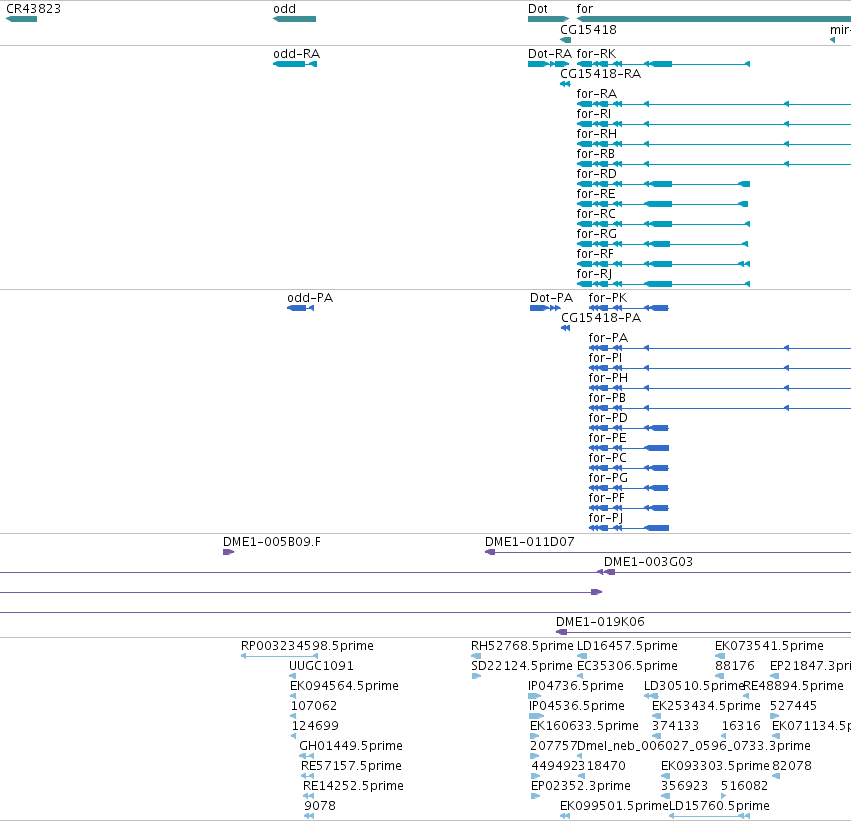
Task: Click the EP02352.3prime EST
Action: click(535, 796)
